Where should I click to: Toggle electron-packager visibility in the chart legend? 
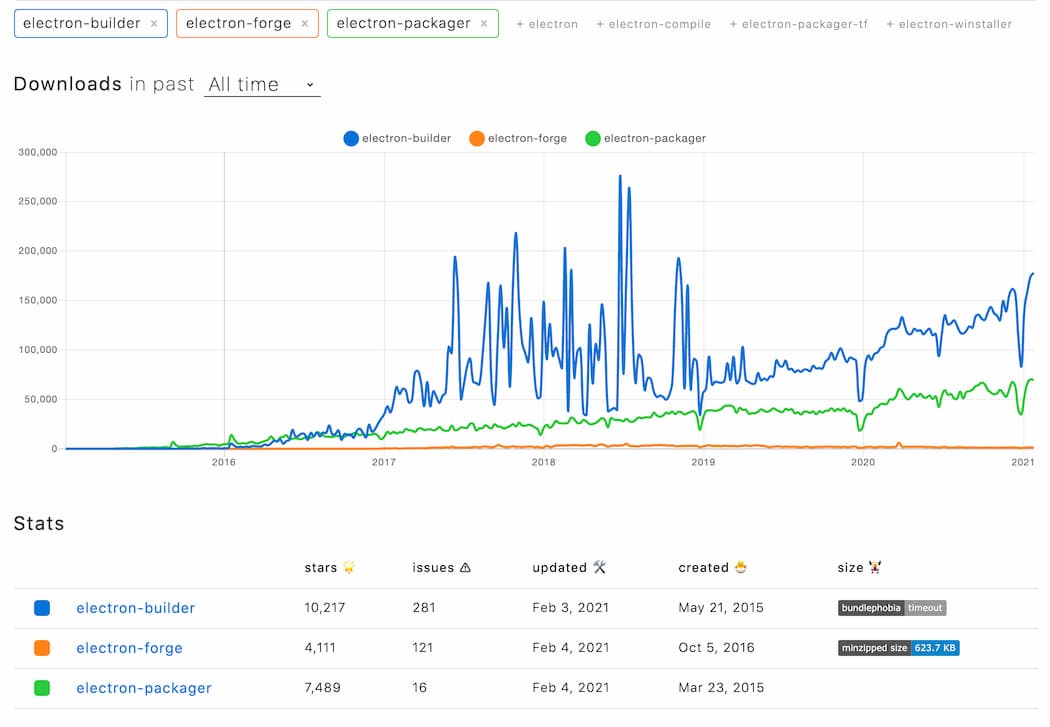coord(645,138)
